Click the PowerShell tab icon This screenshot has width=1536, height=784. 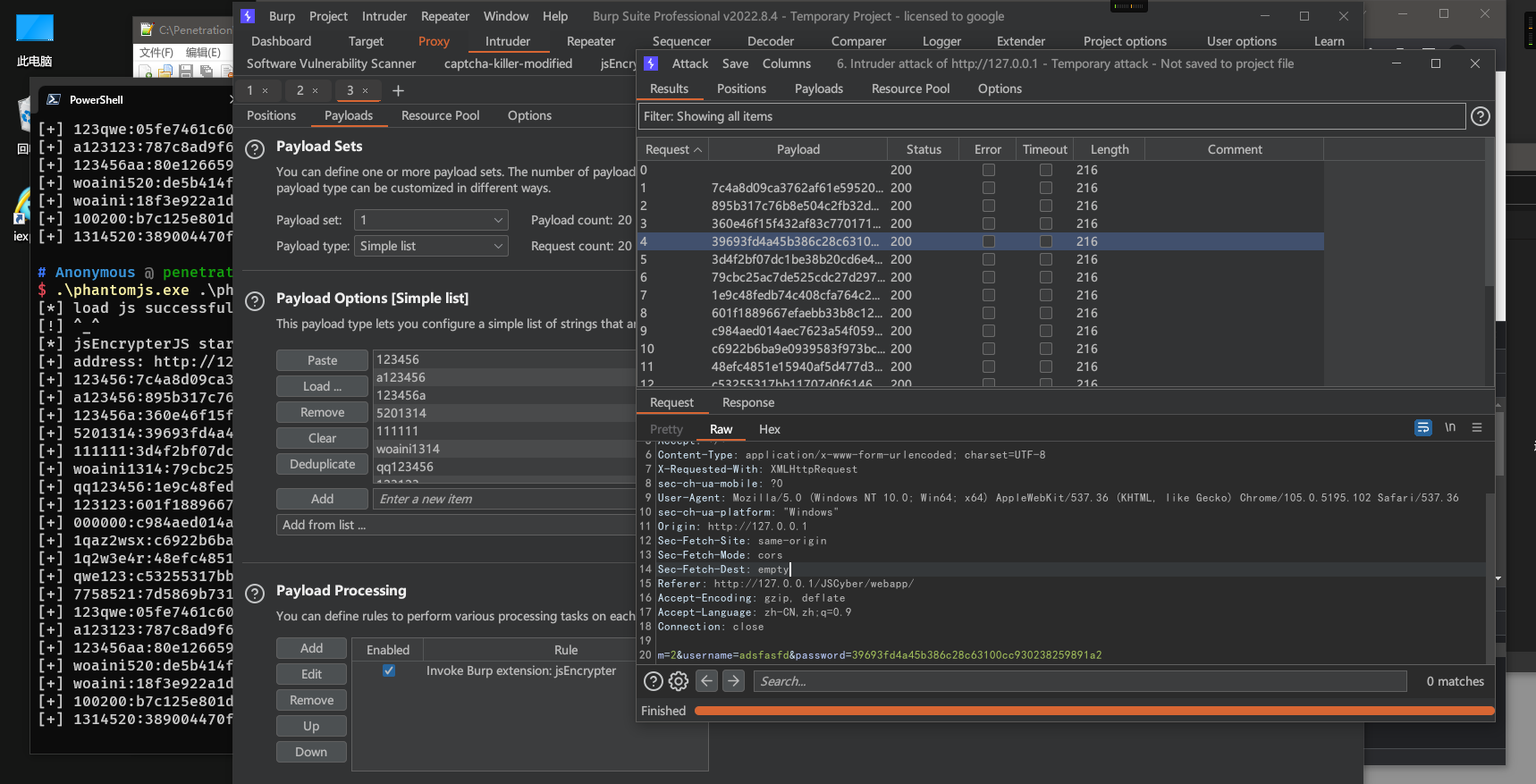click(54, 99)
